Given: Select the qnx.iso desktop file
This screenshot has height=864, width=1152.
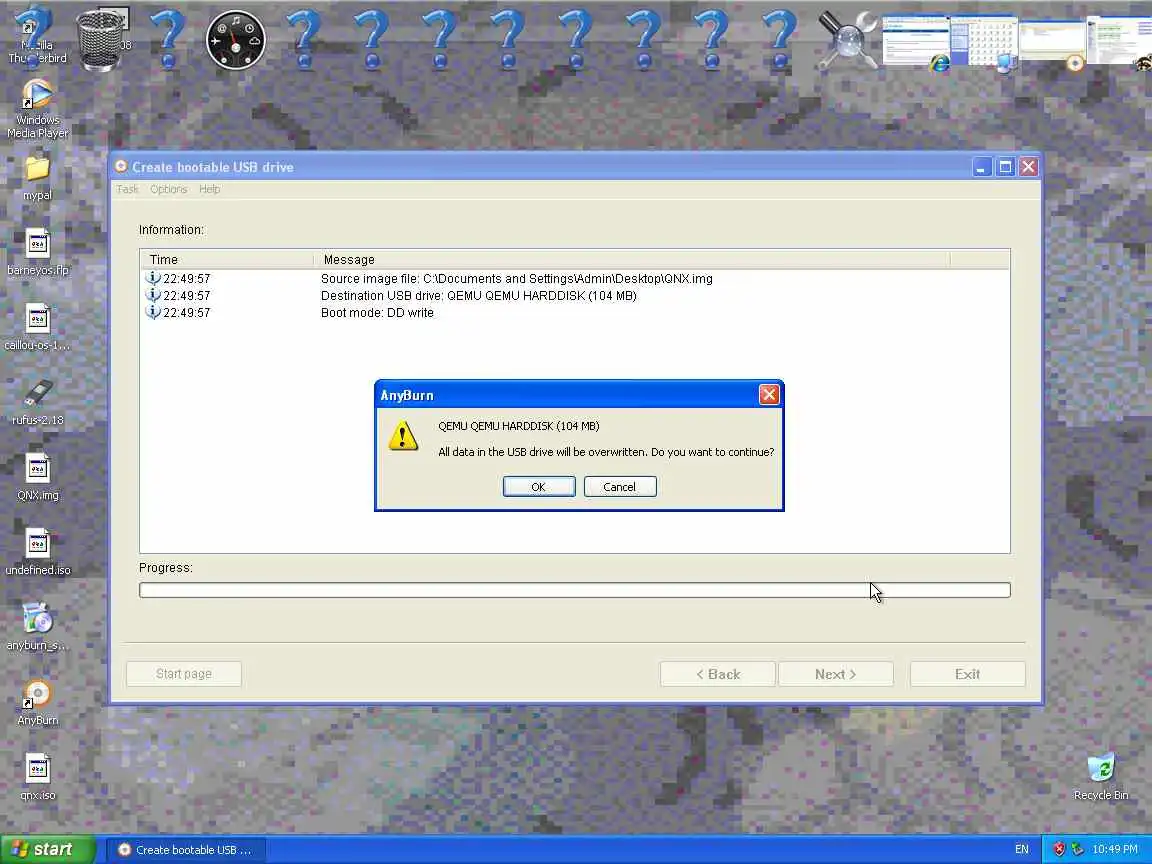Looking at the screenshot, I should pos(37,777).
